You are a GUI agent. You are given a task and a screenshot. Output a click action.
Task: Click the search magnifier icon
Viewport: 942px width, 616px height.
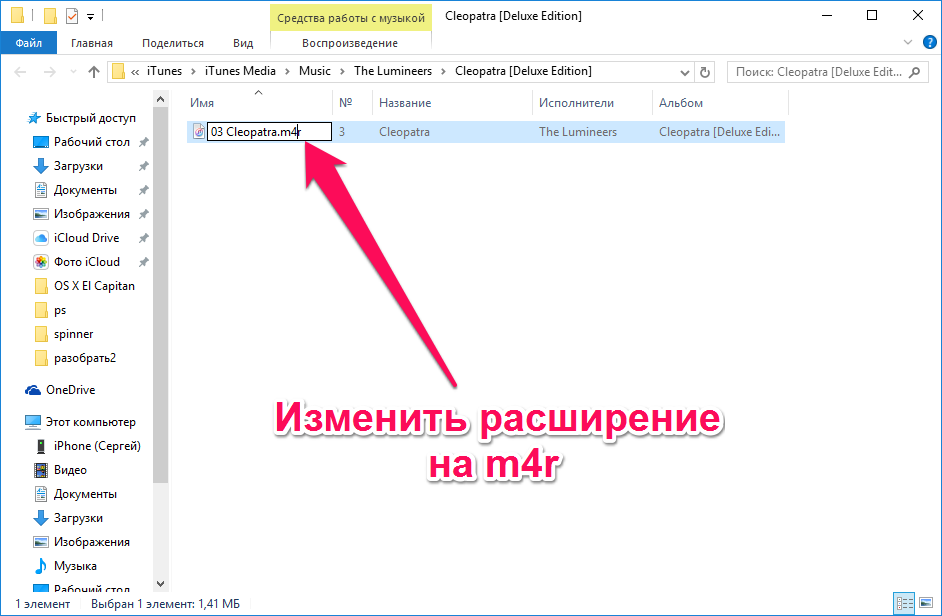pos(914,72)
